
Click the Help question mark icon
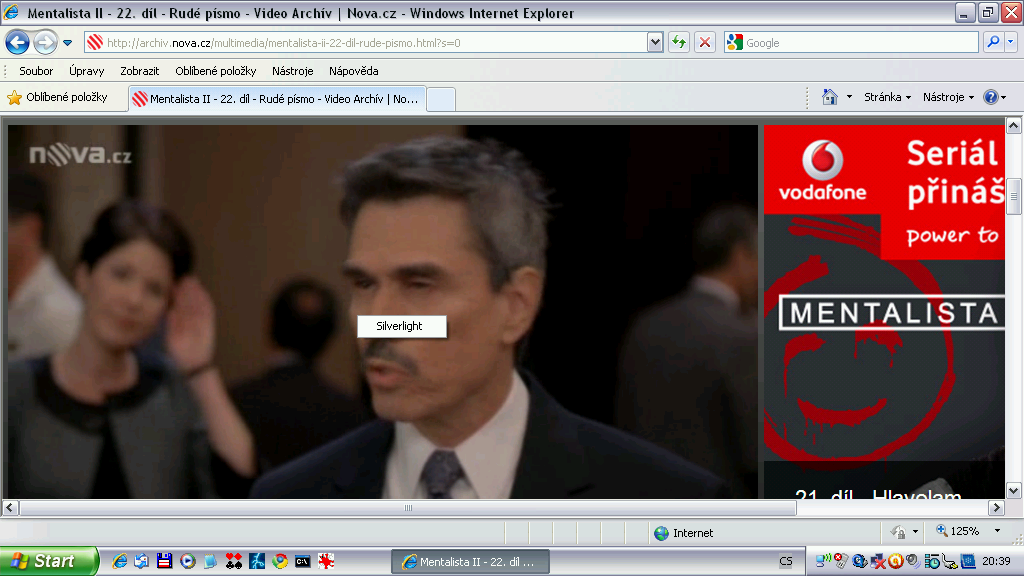pyautogui.click(x=990, y=97)
